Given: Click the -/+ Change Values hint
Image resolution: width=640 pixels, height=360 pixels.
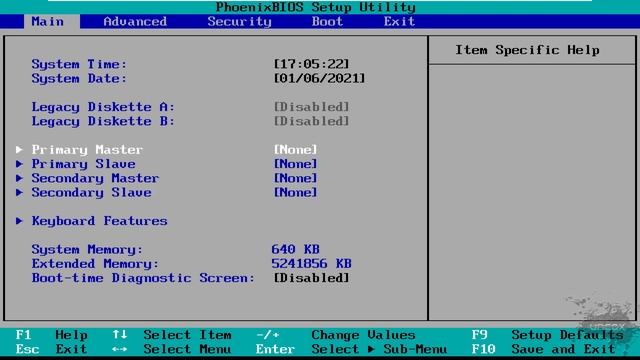Looking at the screenshot, I should click(336, 335).
